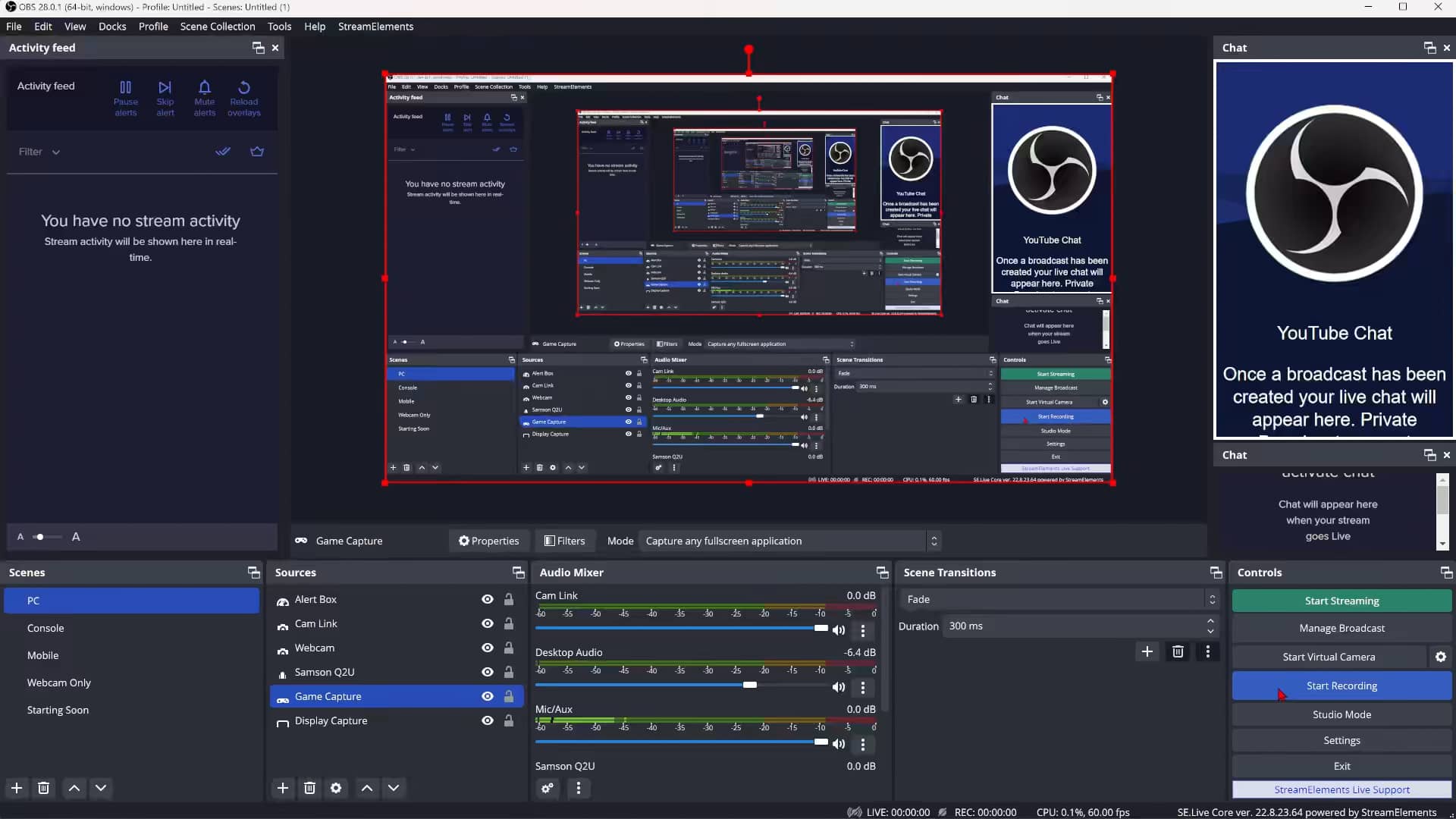The height and width of the screenshot is (819, 1456).
Task: Add a new source with the plus icon
Action: (282, 788)
